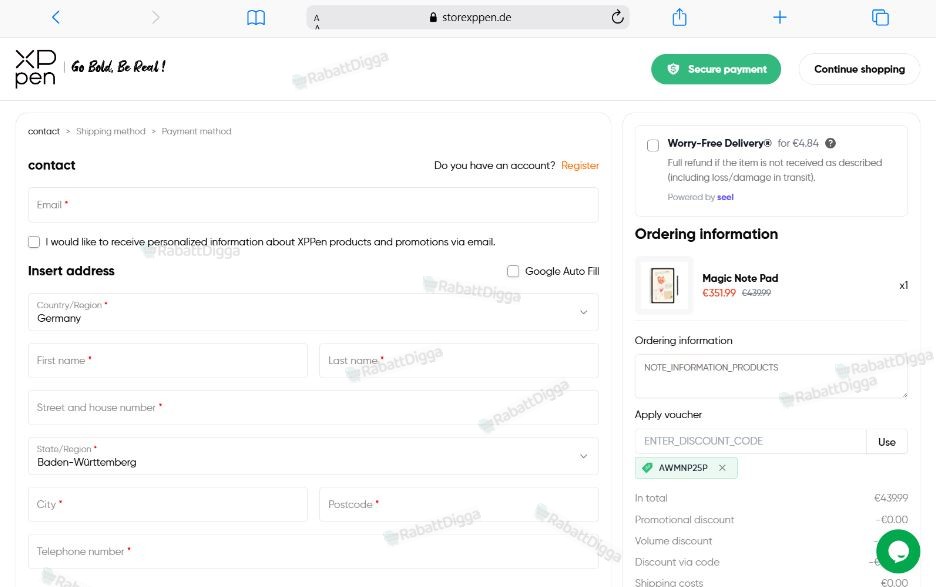Tick the personalized email promotions checkbox

34,242
